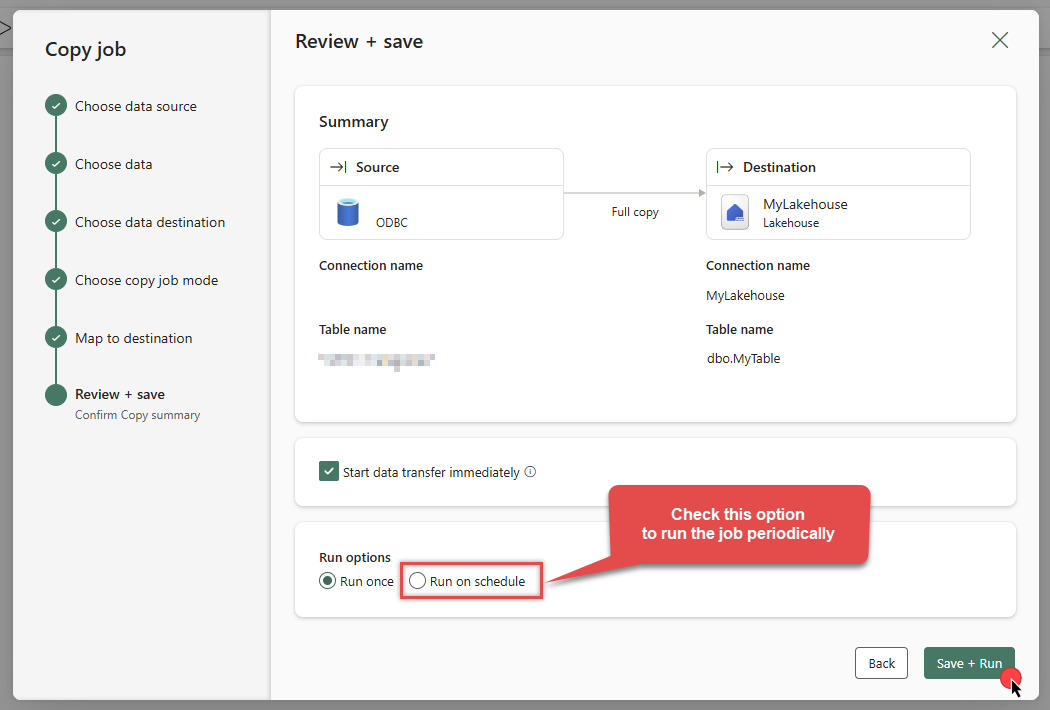Click the Back button
This screenshot has width=1050, height=710.
click(x=881, y=663)
